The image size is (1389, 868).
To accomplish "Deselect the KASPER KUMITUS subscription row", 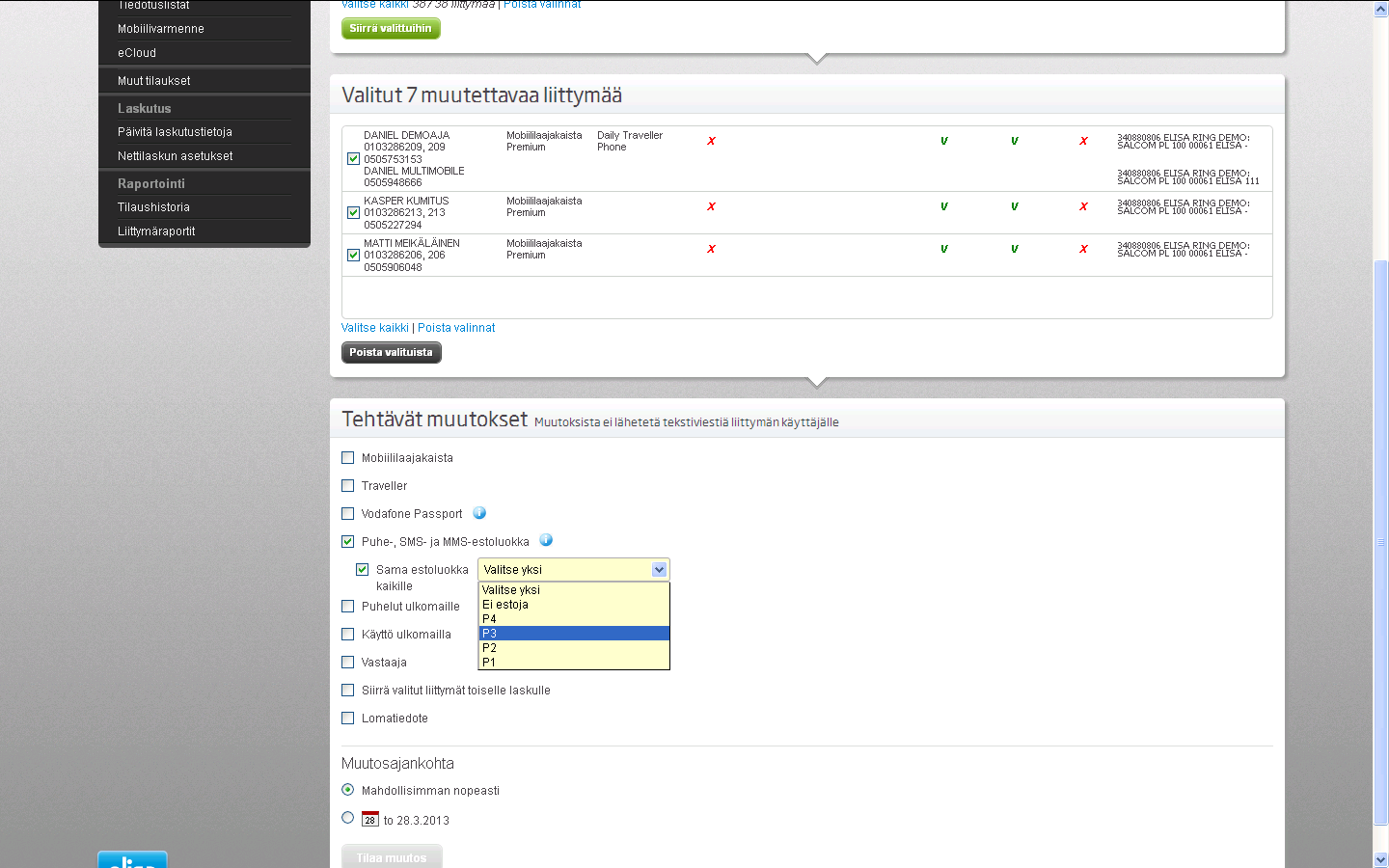I will click(353, 212).
